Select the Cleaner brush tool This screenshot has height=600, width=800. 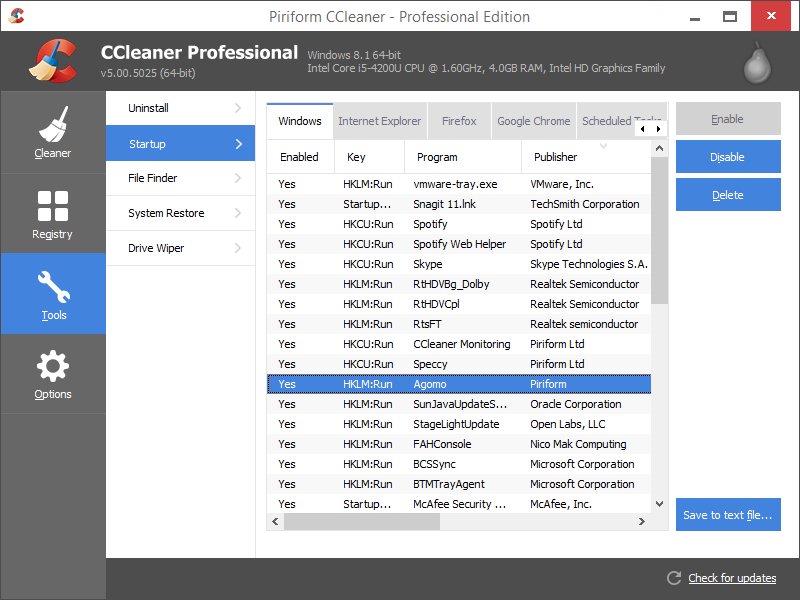tap(53, 132)
